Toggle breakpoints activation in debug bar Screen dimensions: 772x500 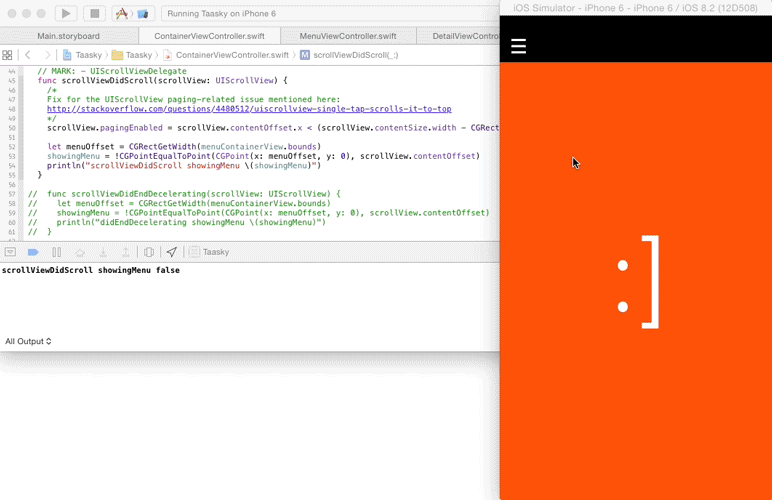(x=33, y=252)
